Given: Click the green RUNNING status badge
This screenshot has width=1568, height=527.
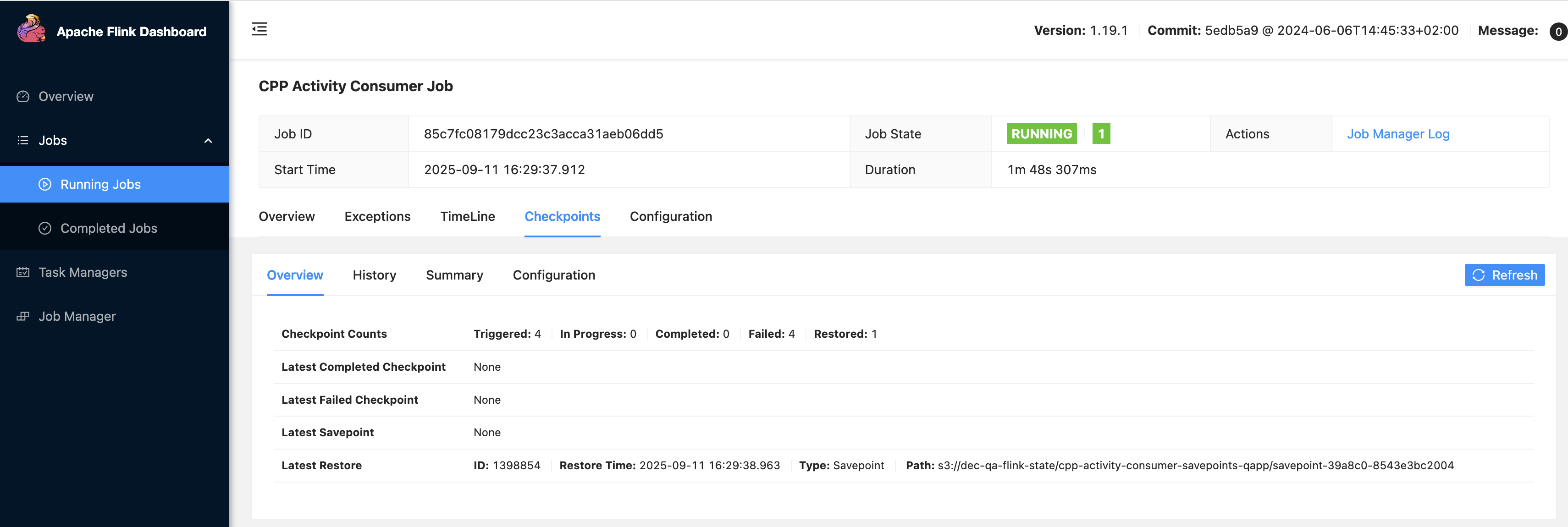Looking at the screenshot, I should click(1042, 134).
